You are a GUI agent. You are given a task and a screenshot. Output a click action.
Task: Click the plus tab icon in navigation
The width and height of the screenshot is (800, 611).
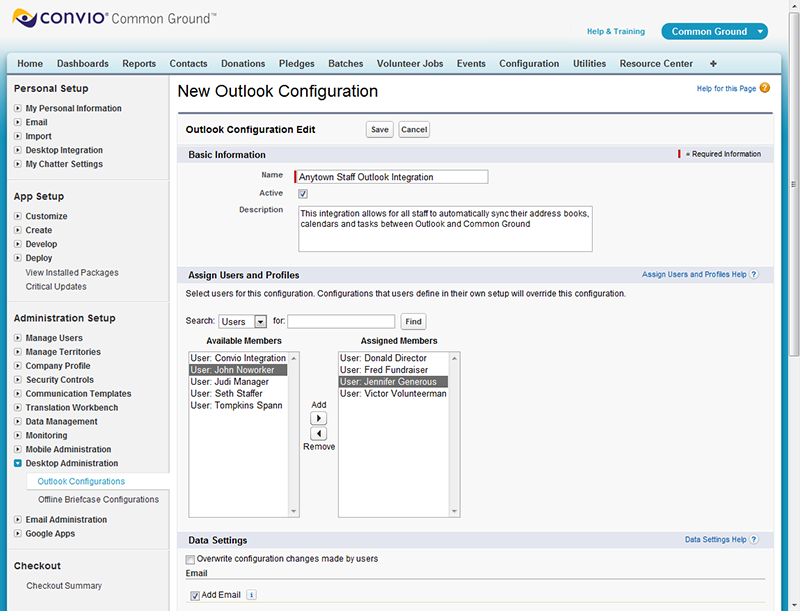click(x=713, y=64)
